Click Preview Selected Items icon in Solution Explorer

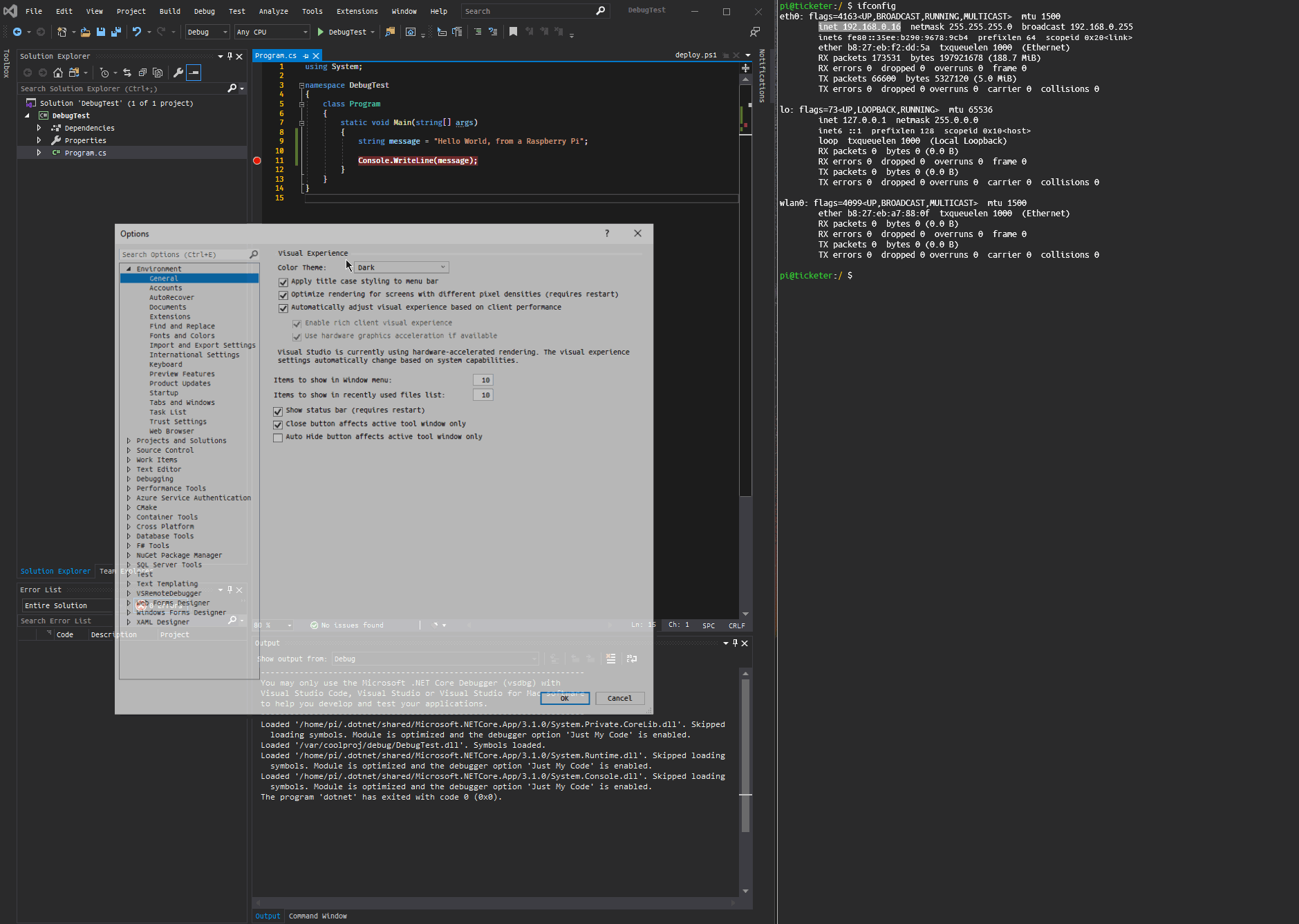pyautogui.click(x=194, y=73)
